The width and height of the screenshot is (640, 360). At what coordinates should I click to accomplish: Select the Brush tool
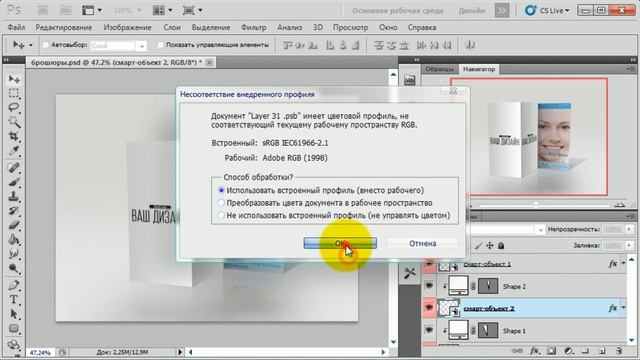[13, 182]
